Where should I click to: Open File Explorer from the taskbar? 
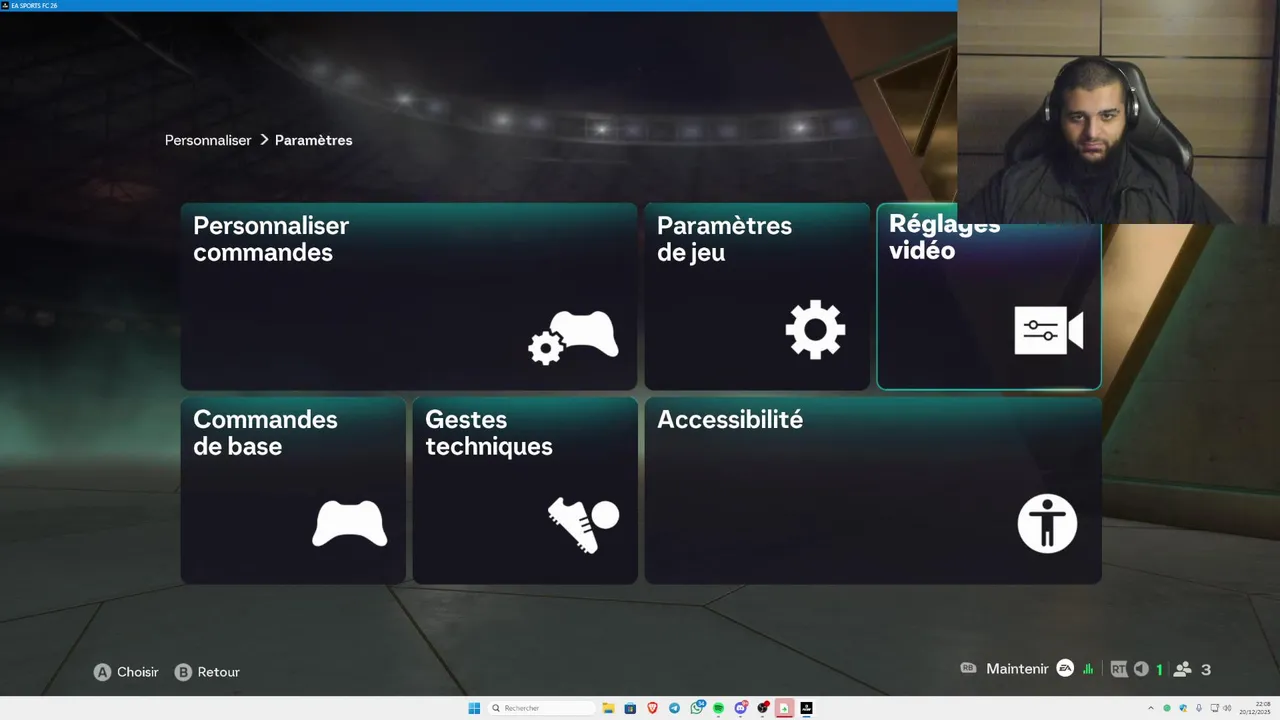tap(608, 708)
